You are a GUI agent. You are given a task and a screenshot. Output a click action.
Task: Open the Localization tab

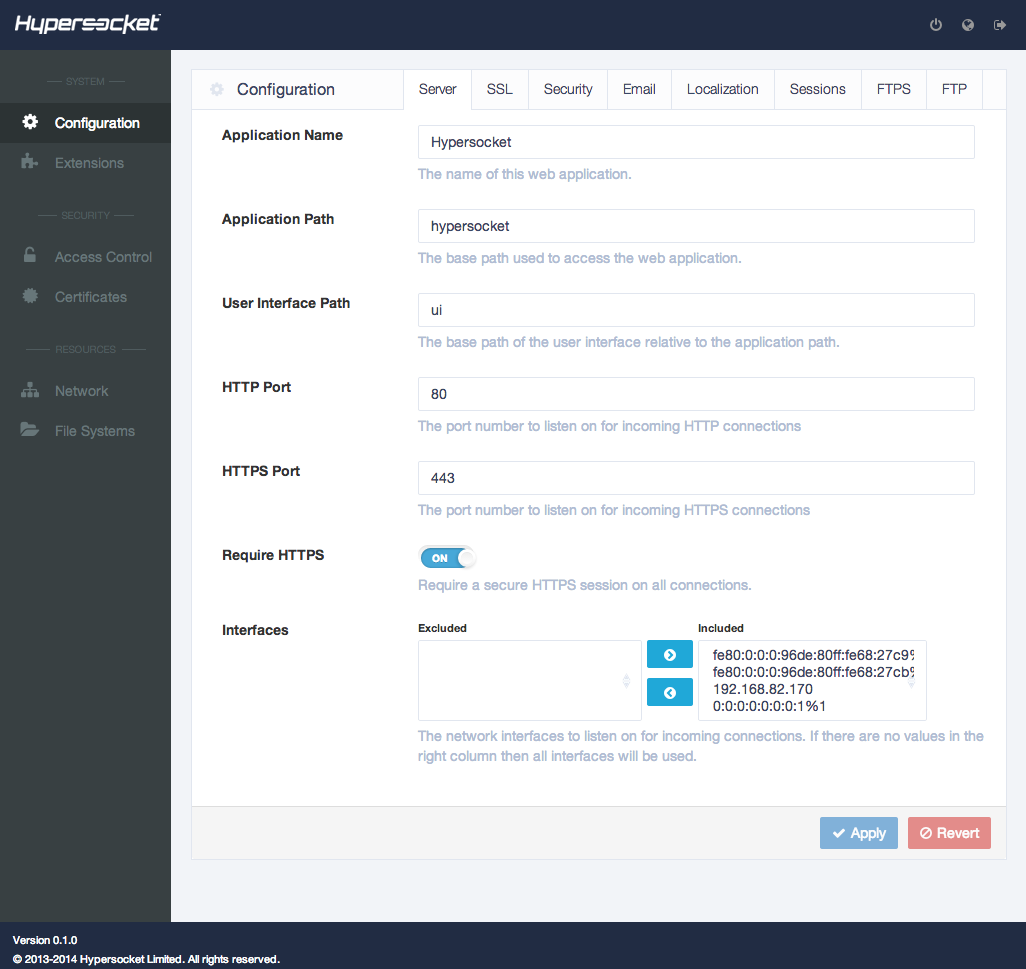click(x=722, y=89)
